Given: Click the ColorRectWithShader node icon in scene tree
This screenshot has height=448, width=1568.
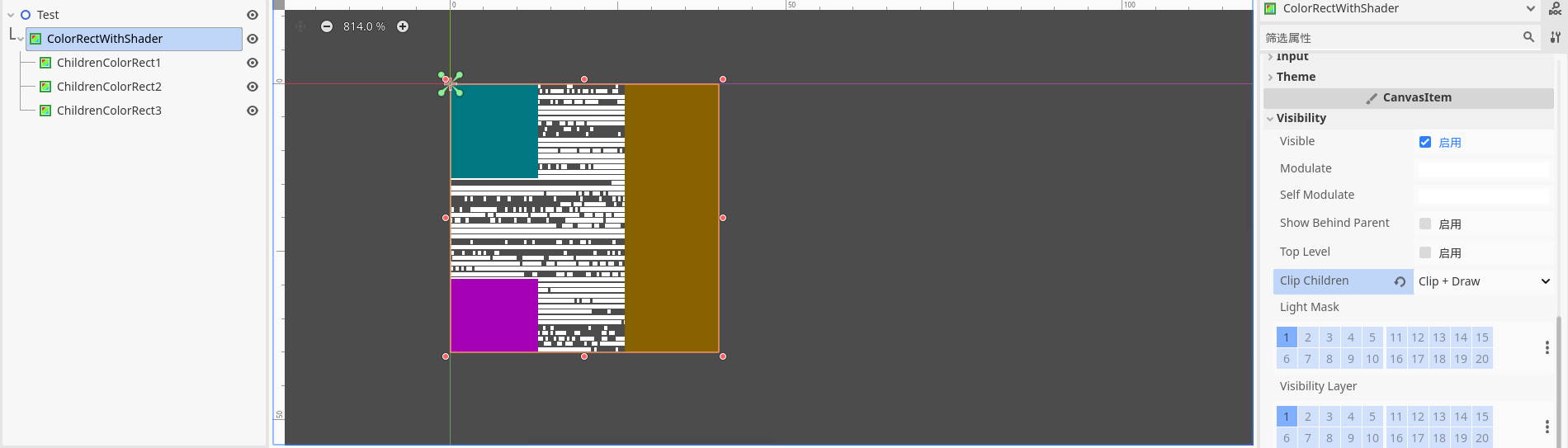Looking at the screenshot, I should tap(36, 39).
